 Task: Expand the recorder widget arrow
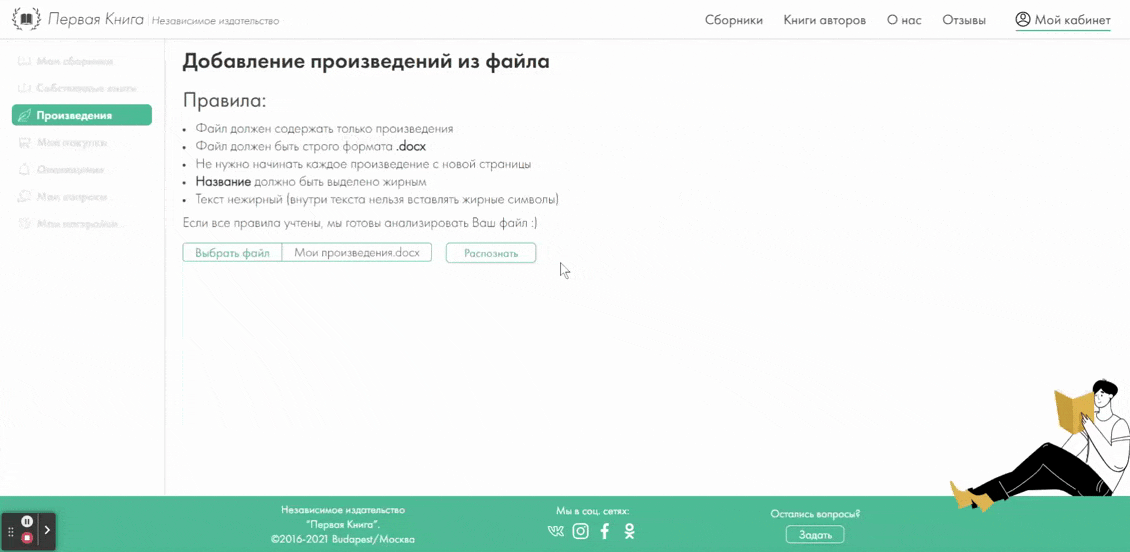47,530
